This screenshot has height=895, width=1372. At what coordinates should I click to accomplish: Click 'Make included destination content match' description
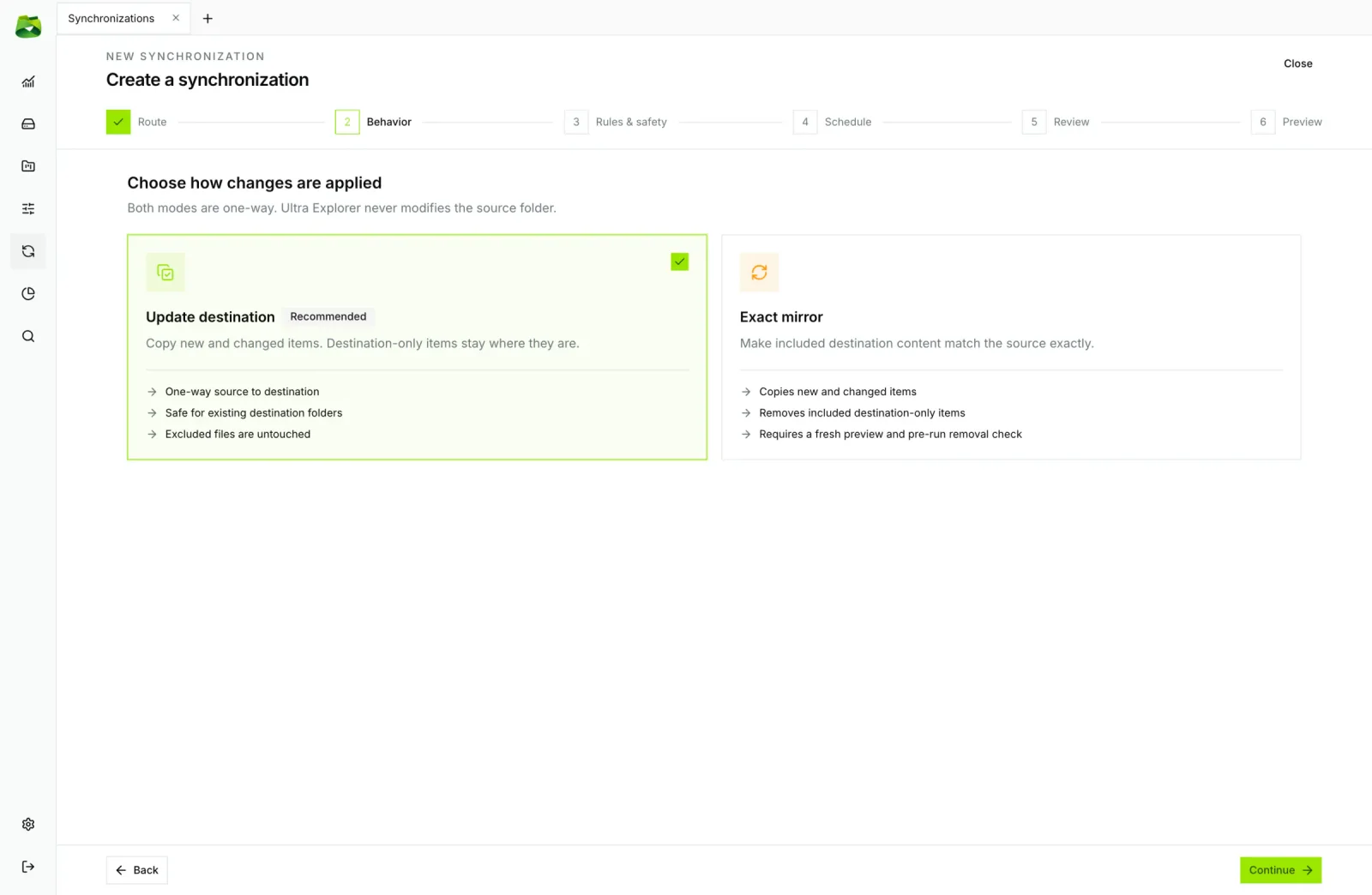pos(917,343)
